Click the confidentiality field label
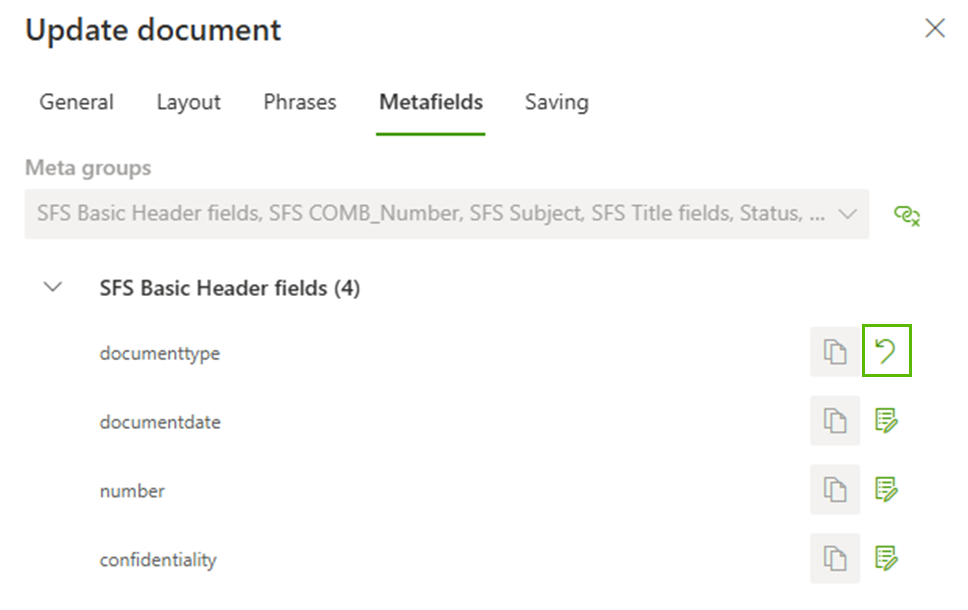Screen dimensions: 968x610 coord(158,560)
